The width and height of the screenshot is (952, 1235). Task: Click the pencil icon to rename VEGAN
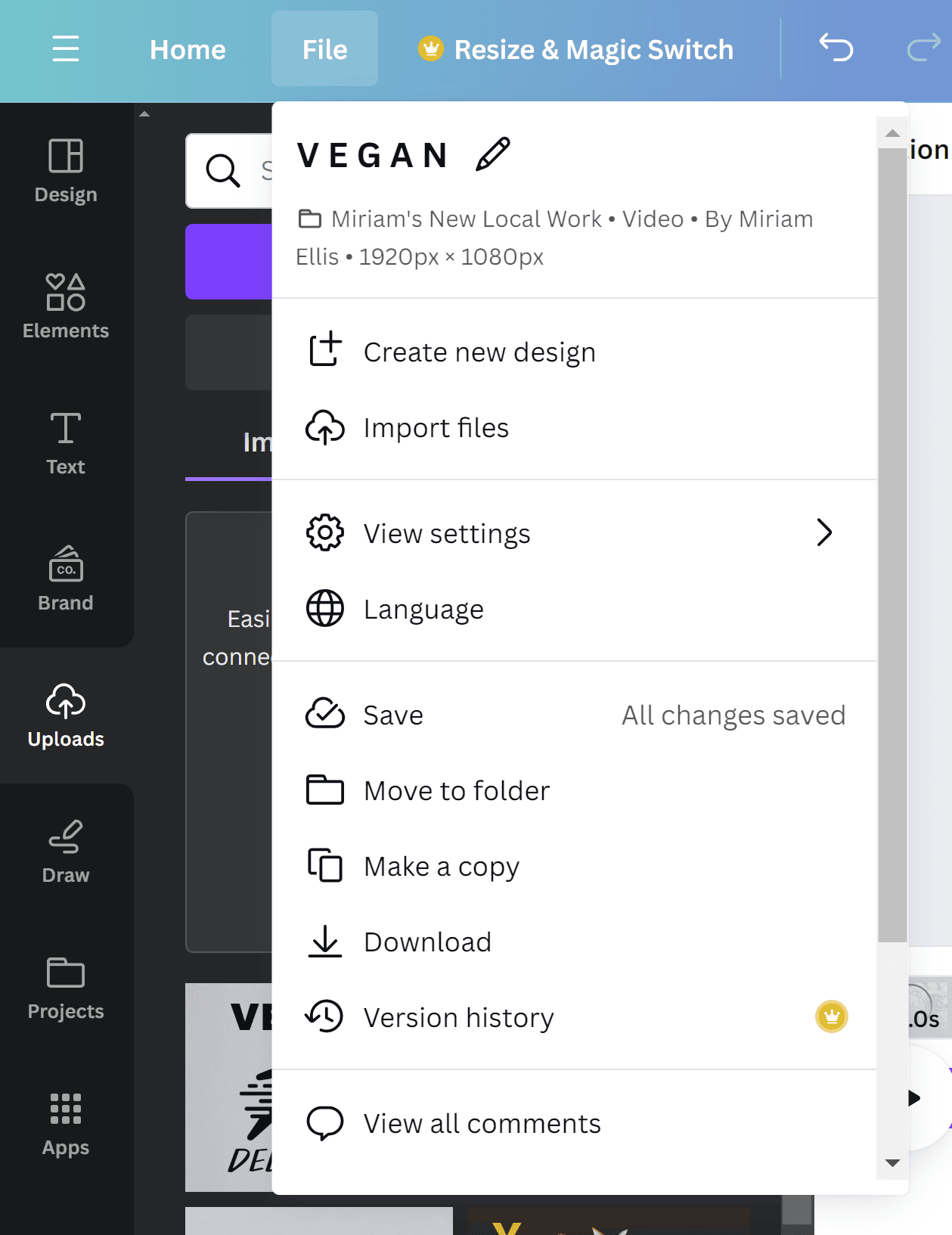[492, 154]
